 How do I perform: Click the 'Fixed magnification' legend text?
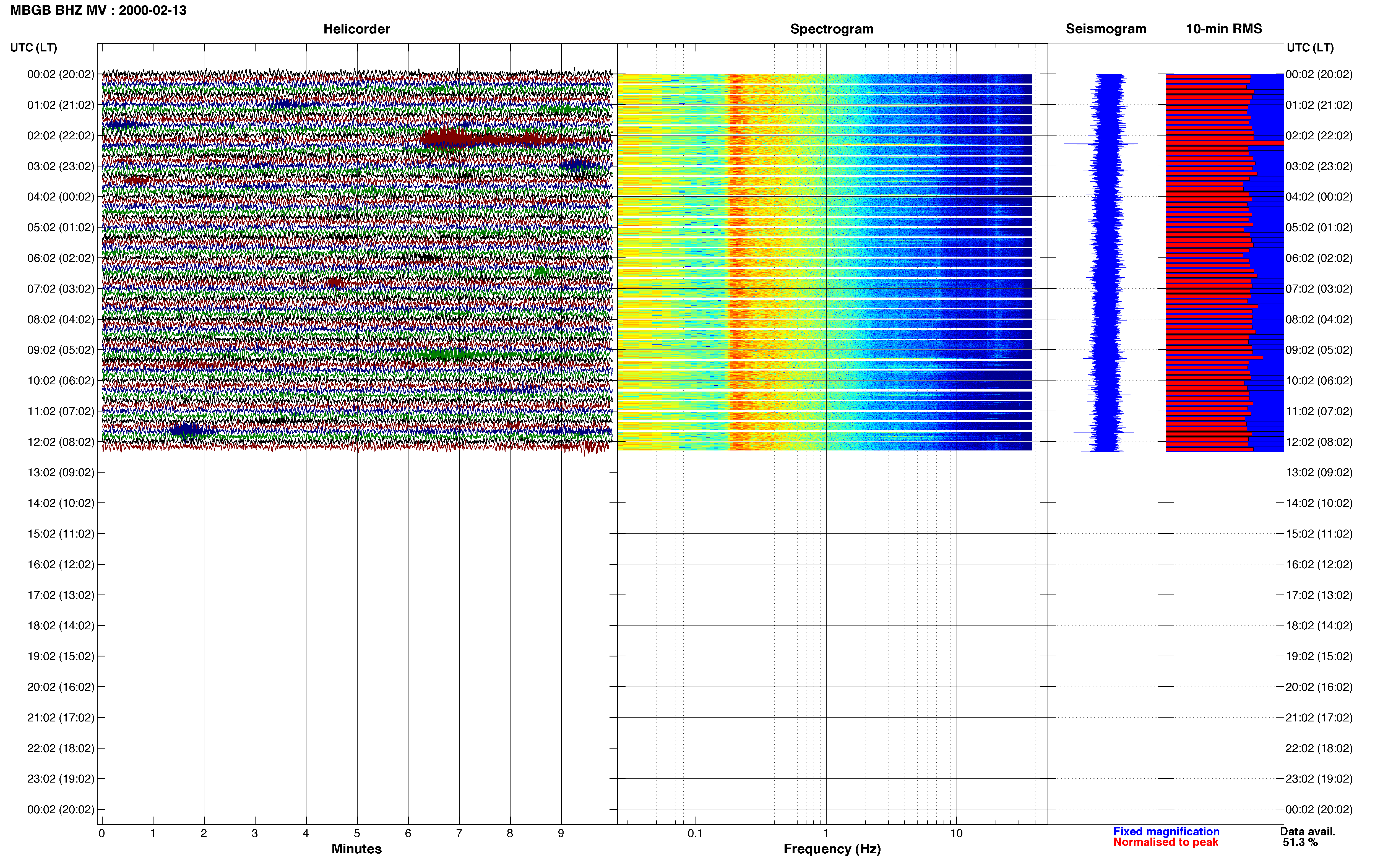click(x=1166, y=831)
